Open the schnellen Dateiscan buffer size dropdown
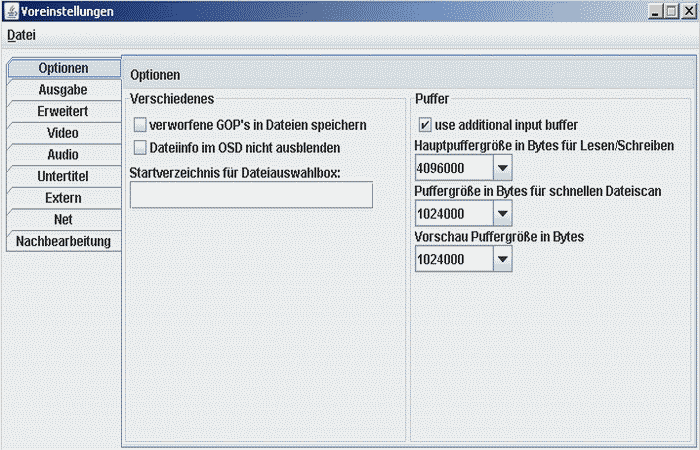 [x=502, y=213]
